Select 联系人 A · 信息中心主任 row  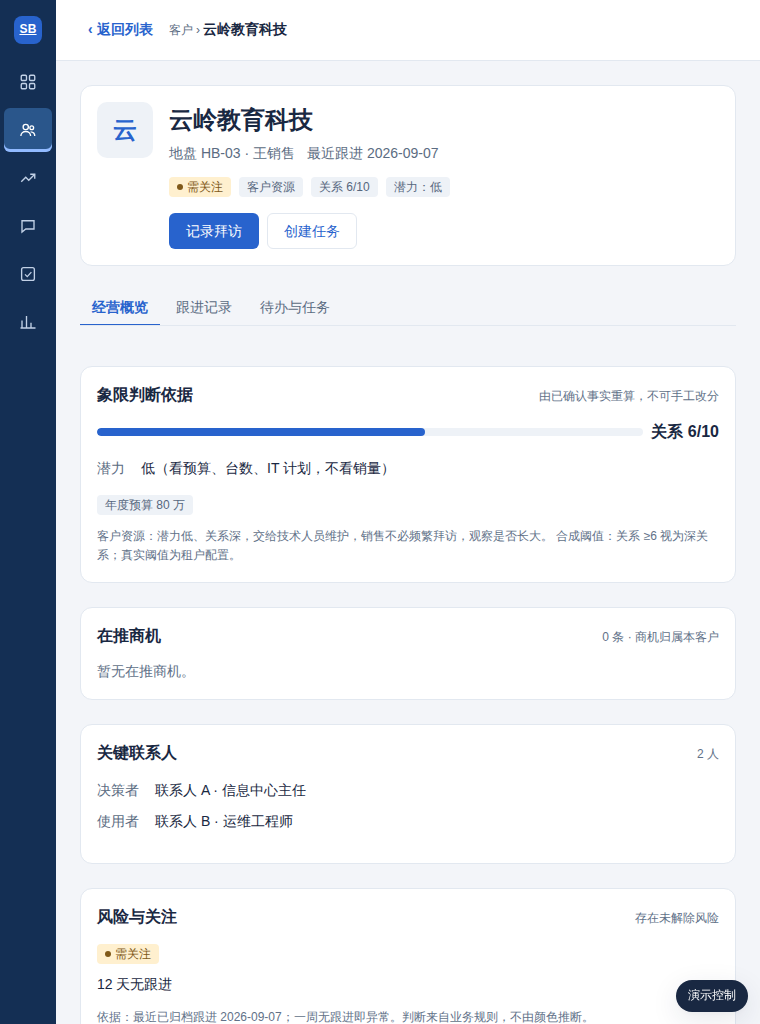click(230, 791)
